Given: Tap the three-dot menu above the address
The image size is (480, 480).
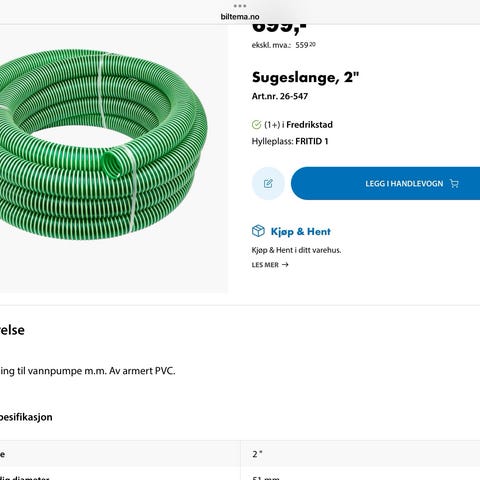Looking at the screenshot, I should 240,6.
